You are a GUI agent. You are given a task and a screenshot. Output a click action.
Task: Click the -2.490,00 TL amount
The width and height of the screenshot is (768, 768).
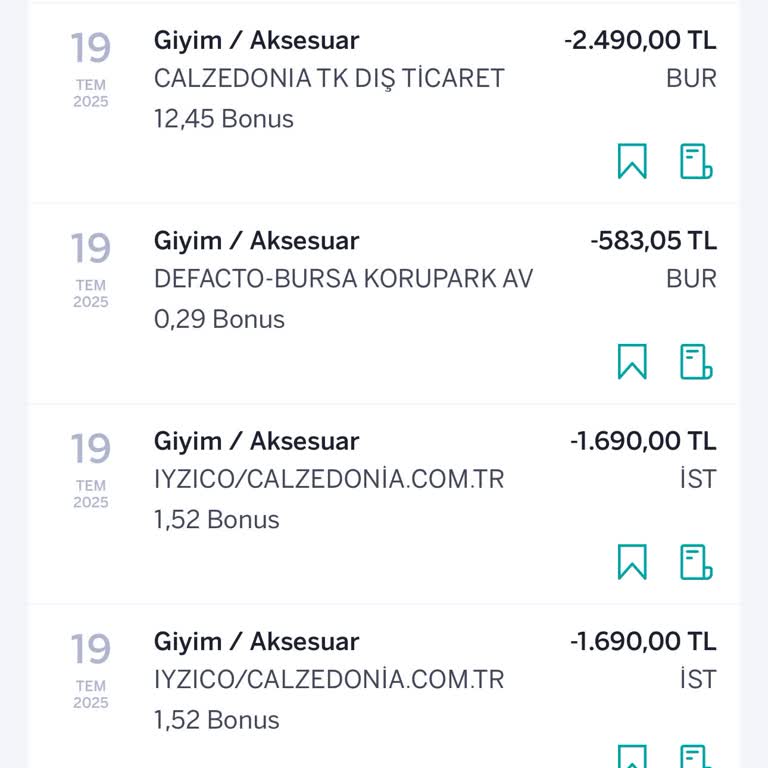[640, 41]
